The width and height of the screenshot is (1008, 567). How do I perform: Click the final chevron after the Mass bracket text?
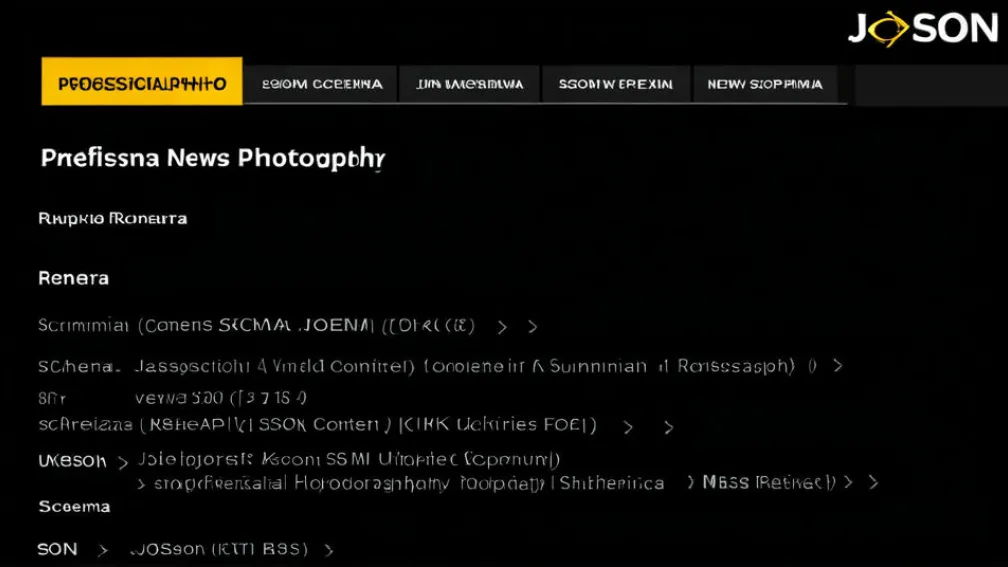[x=873, y=483]
